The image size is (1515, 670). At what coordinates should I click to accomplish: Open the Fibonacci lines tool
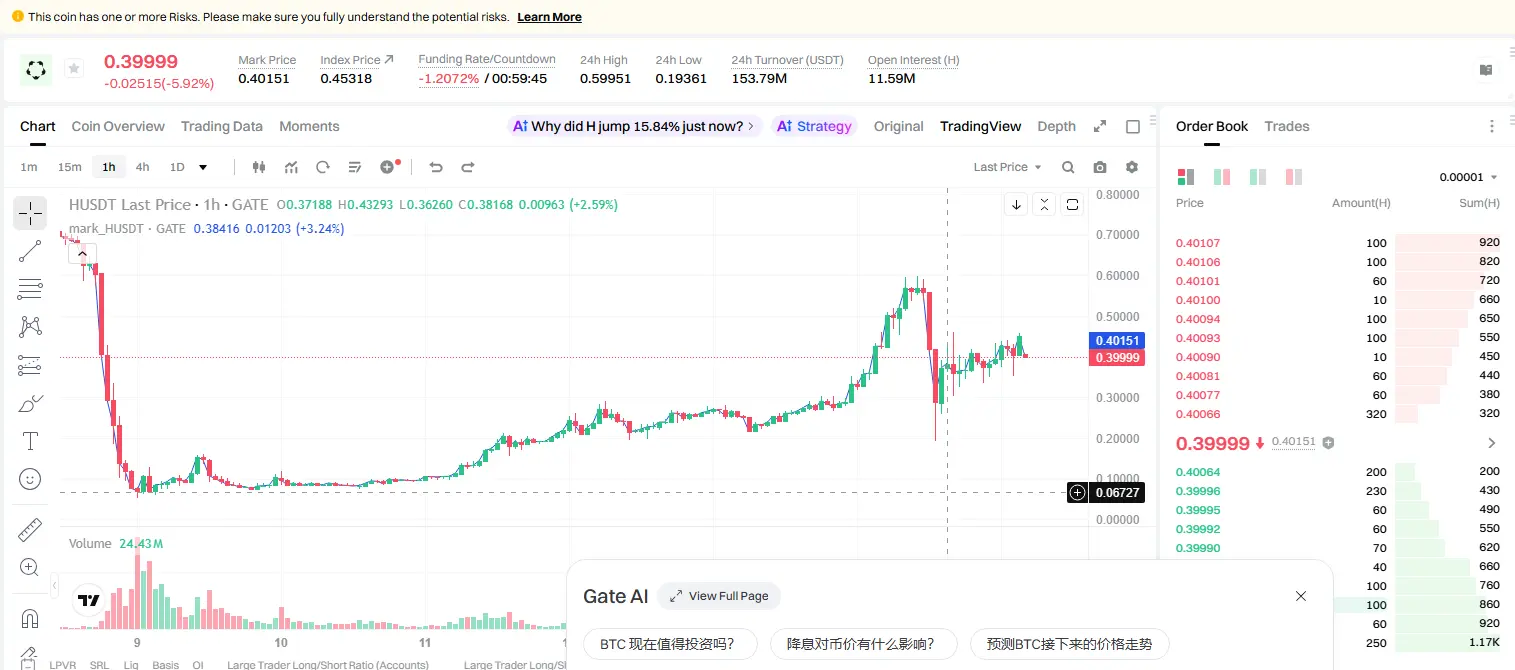point(30,289)
